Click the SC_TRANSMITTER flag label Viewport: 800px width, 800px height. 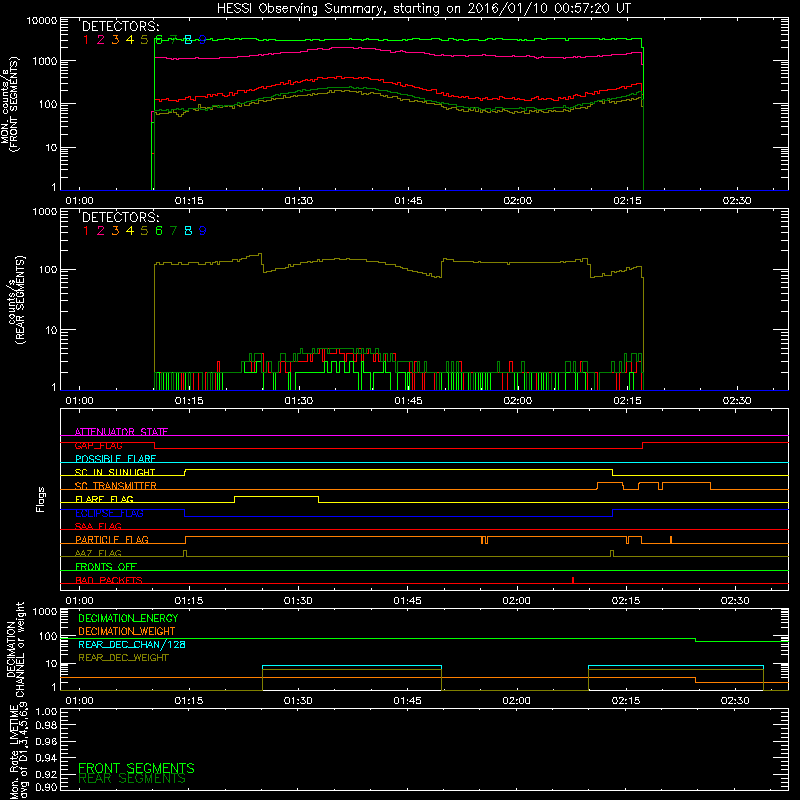tap(116, 486)
